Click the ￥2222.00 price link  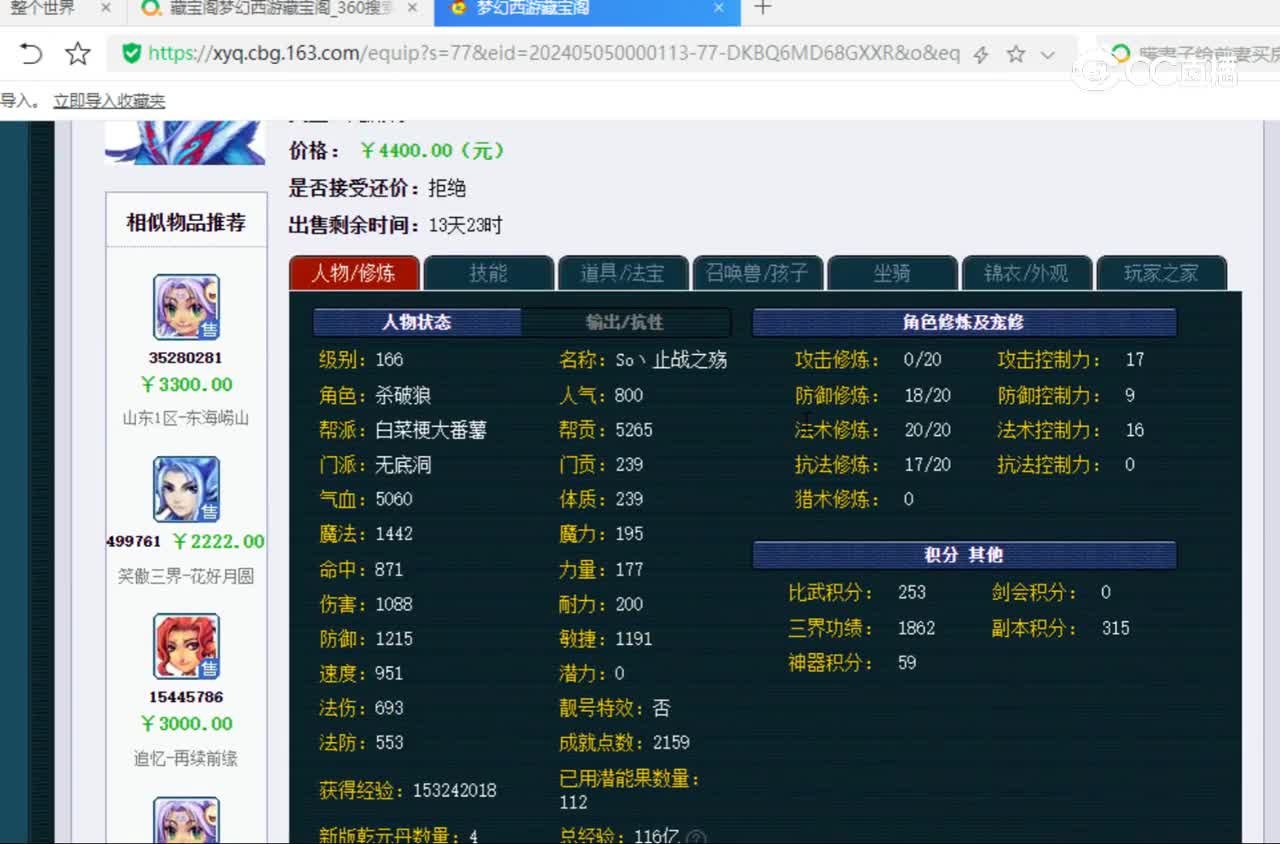218,542
